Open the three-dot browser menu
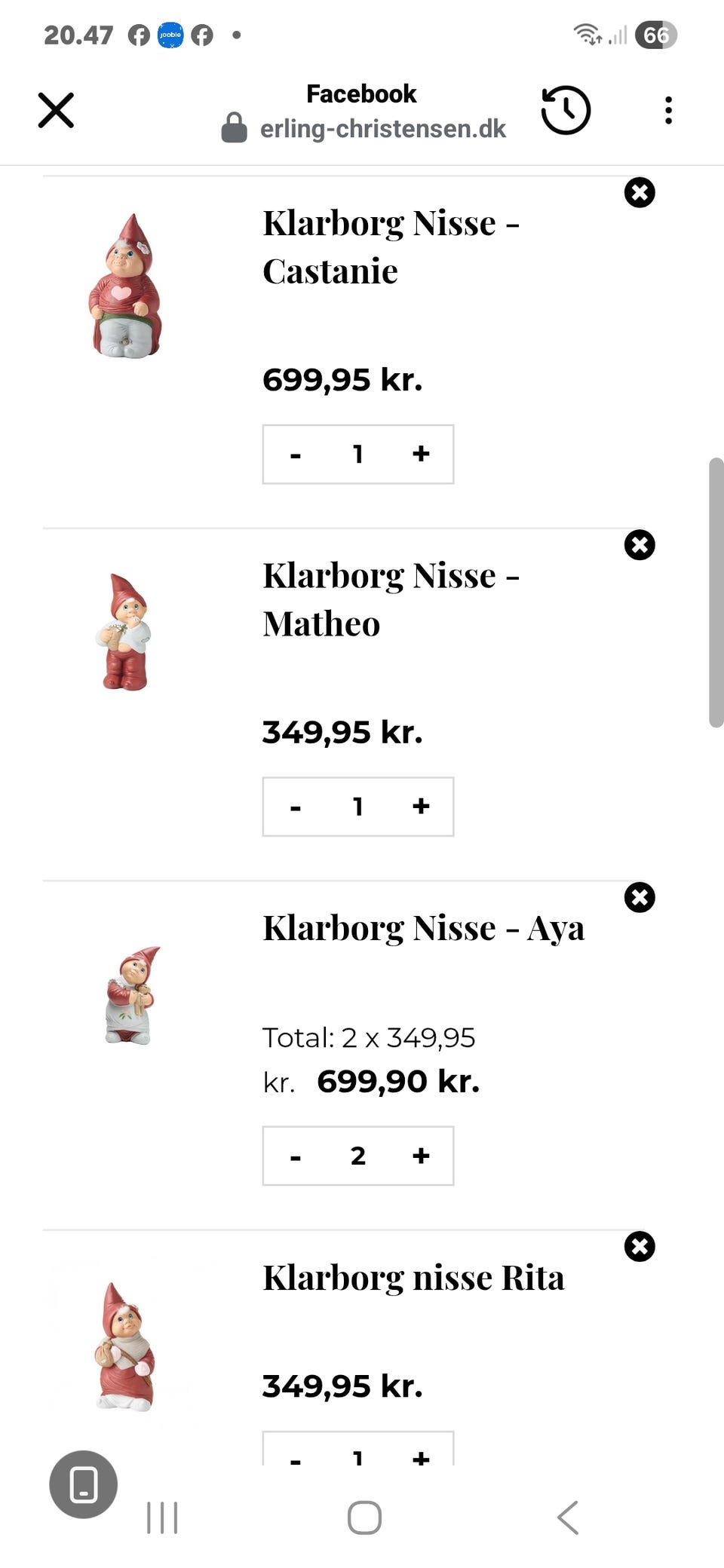This screenshot has height=1568, width=724. pos(668,111)
